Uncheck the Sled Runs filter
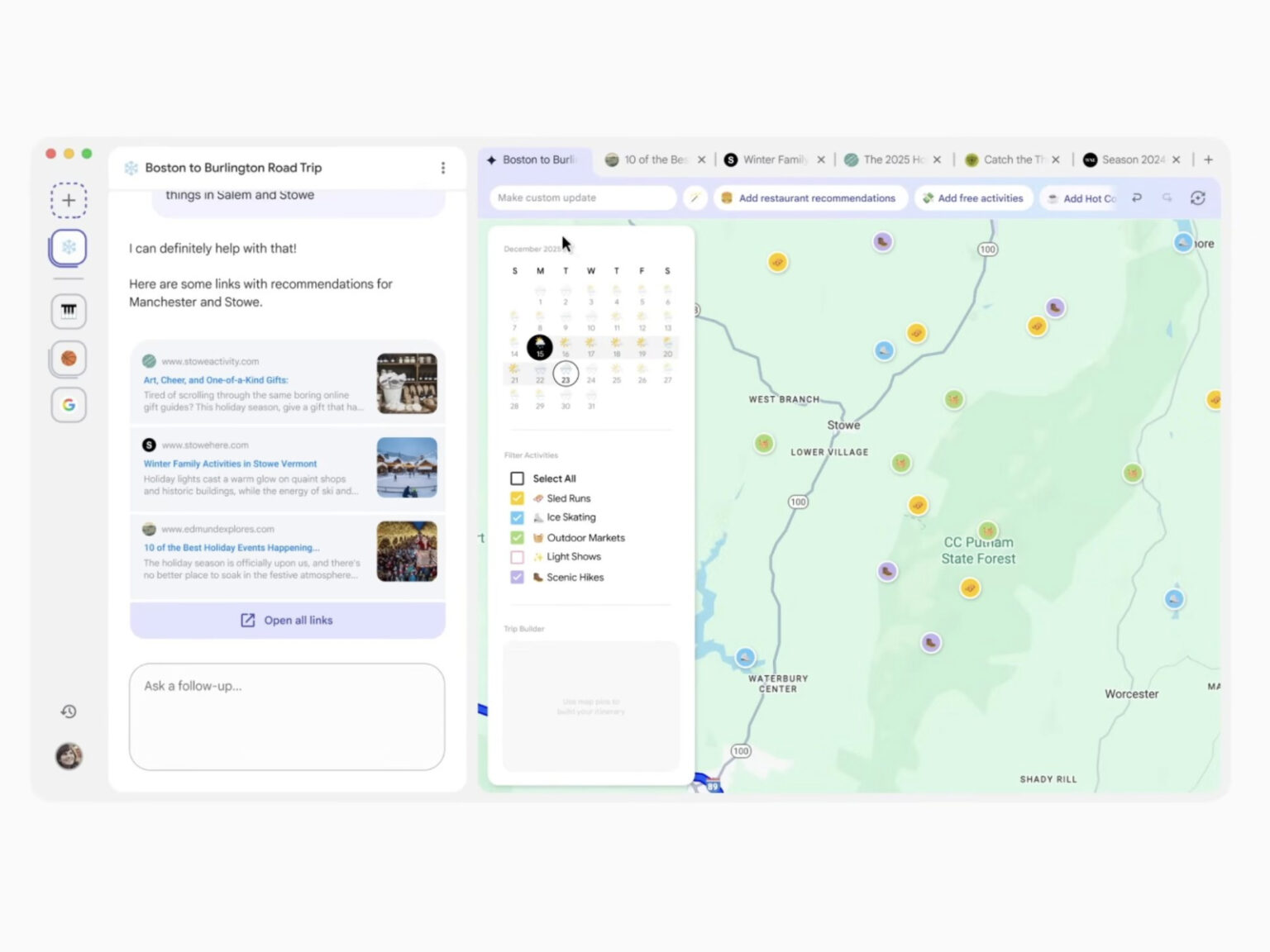The image size is (1270, 952). coord(518,498)
